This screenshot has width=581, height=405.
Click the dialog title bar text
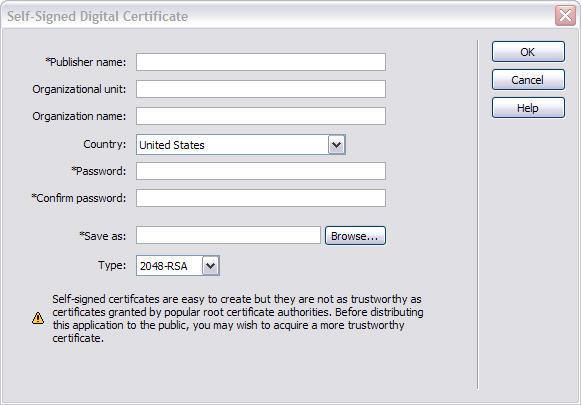97,16
